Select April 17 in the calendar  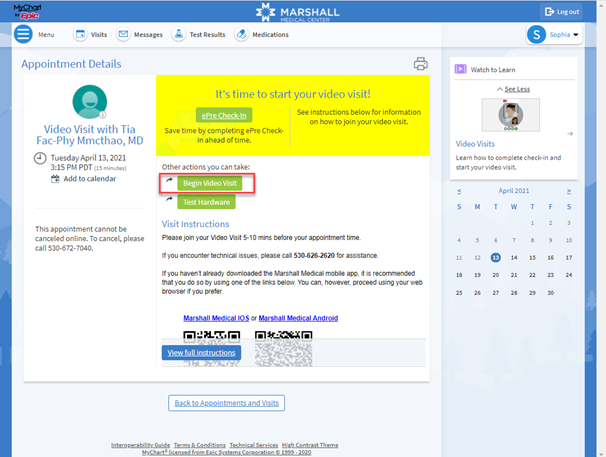coord(569,257)
